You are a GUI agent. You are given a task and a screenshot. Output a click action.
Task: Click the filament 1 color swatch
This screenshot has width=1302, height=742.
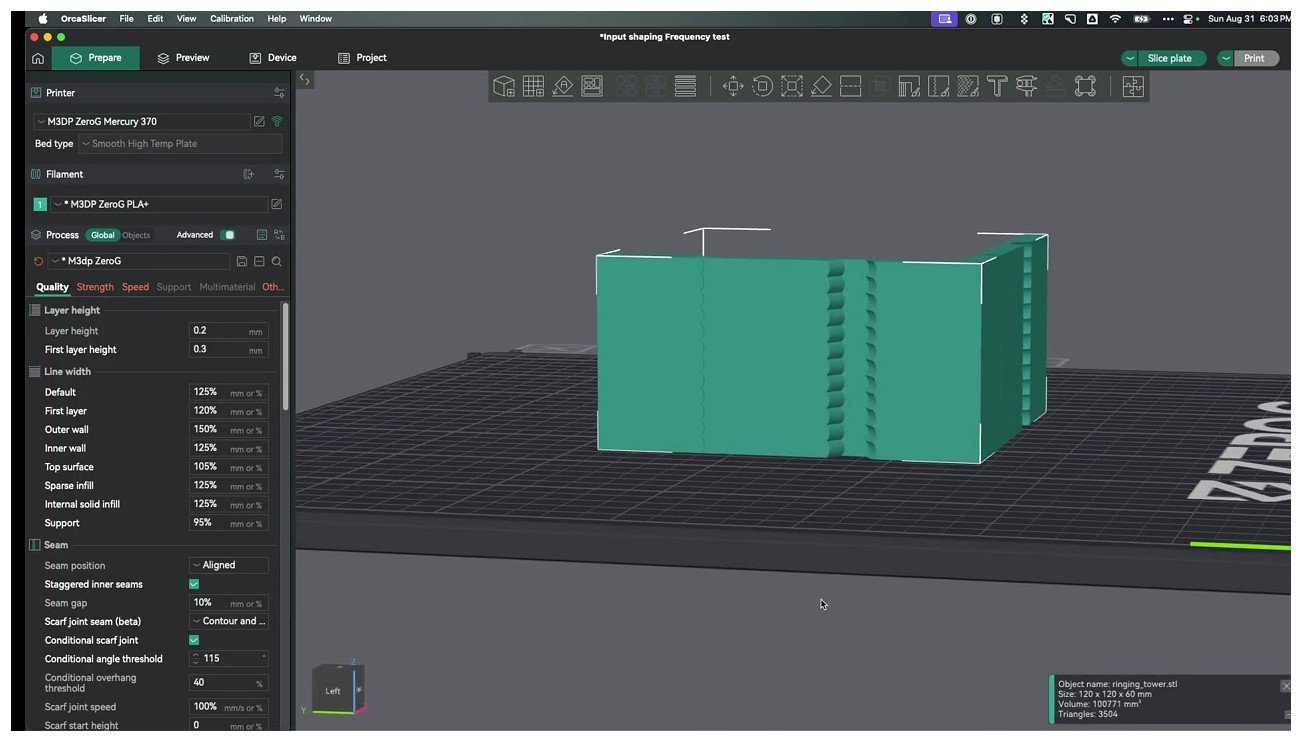[x=40, y=204]
